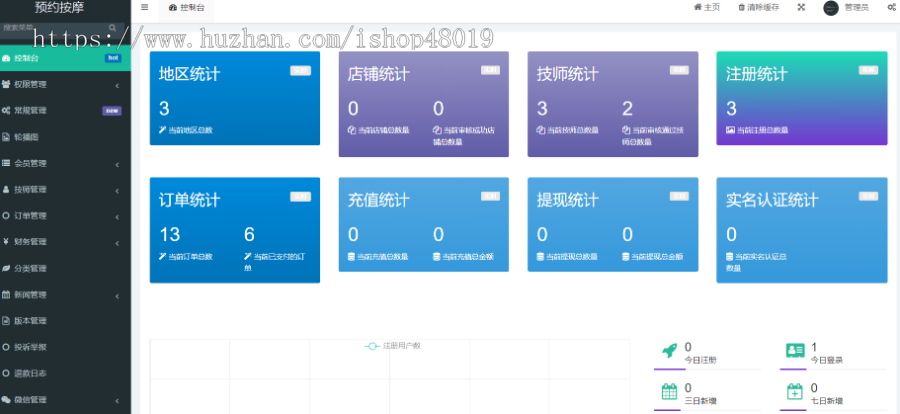Expand the 技师管理 chevron arrow
The width and height of the screenshot is (900, 414).
click(117, 191)
